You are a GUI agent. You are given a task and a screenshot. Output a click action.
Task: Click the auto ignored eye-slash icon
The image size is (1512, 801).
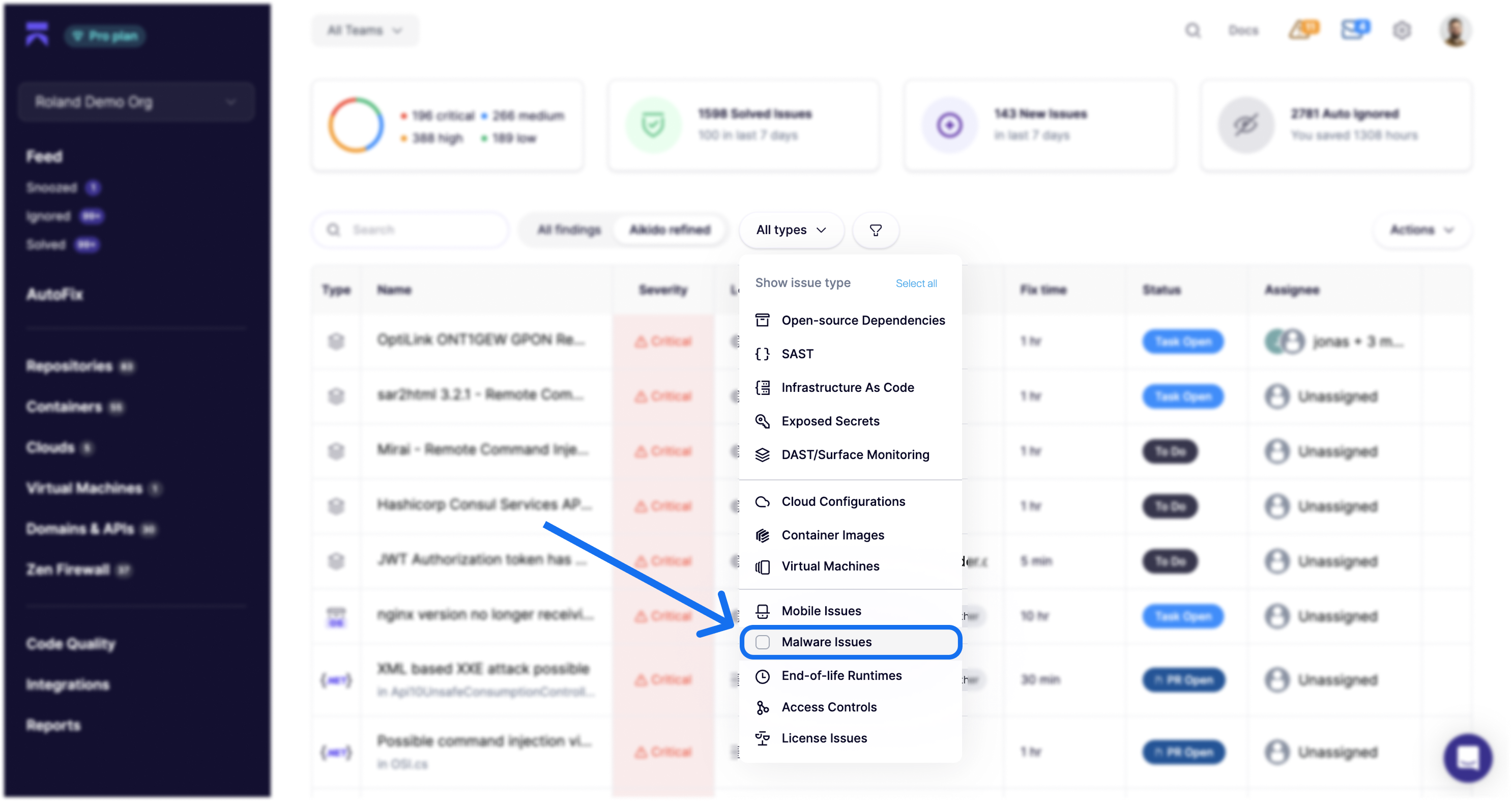[x=1245, y=125]
